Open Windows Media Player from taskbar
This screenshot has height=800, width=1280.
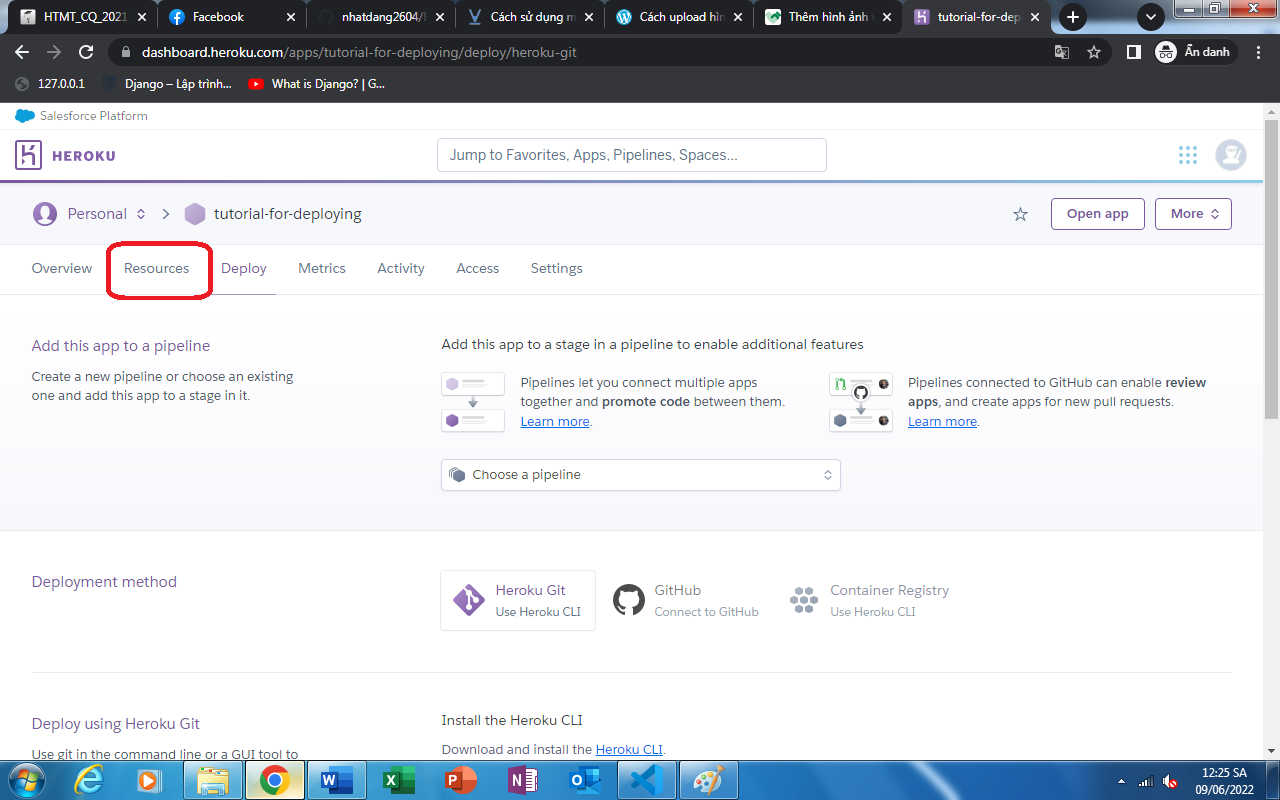[x=149, y=780]
